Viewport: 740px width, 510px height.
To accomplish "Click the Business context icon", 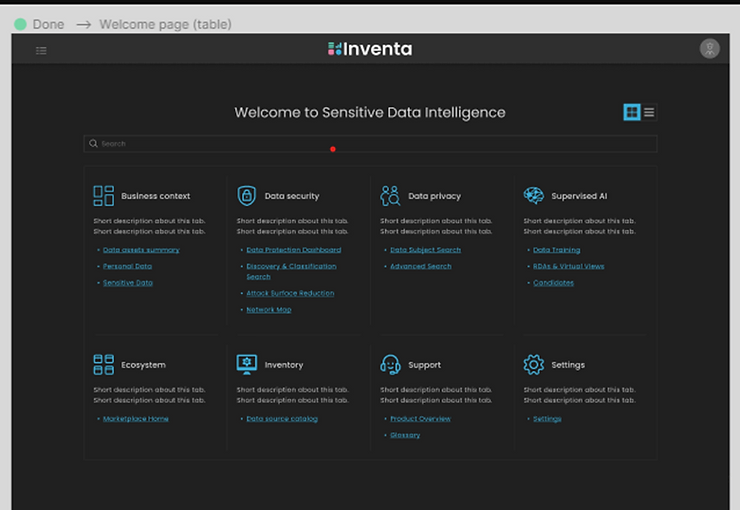I will [x=103, y=196].
